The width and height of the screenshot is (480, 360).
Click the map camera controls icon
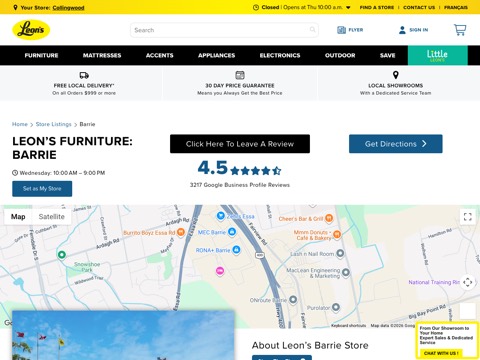click(x=468, y=282)
